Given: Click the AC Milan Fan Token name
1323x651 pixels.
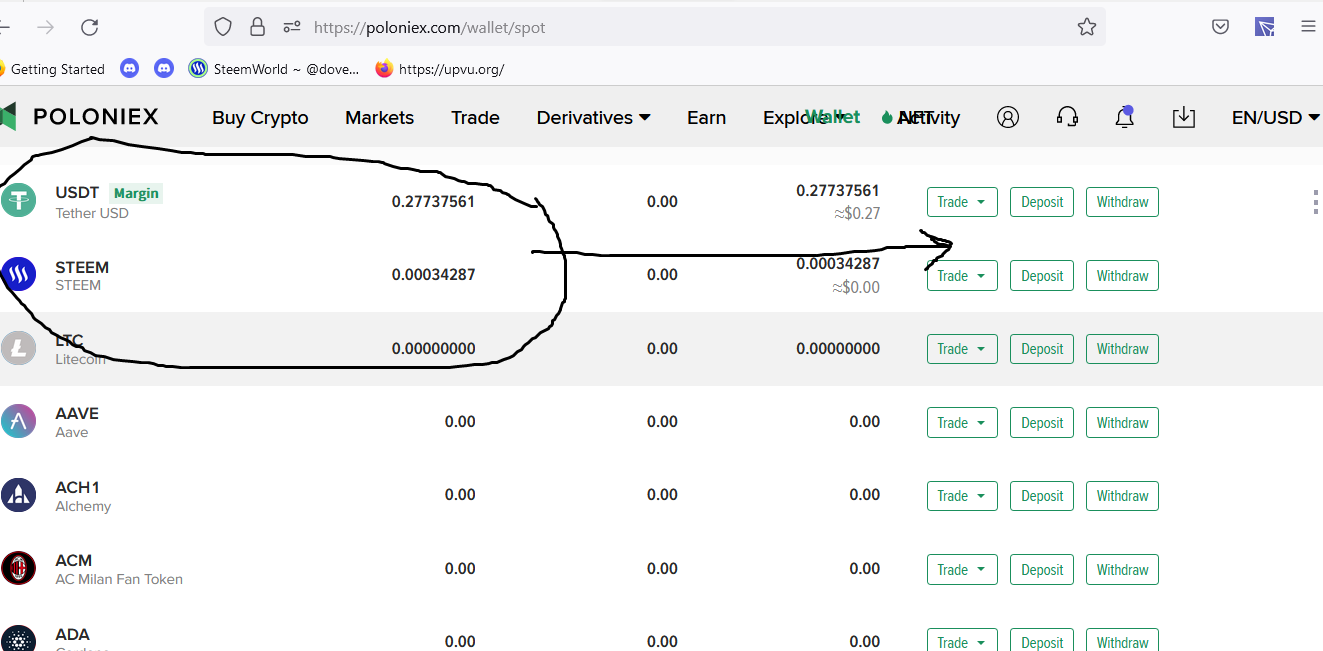Looking at the screenshot, I should (119, 579).
